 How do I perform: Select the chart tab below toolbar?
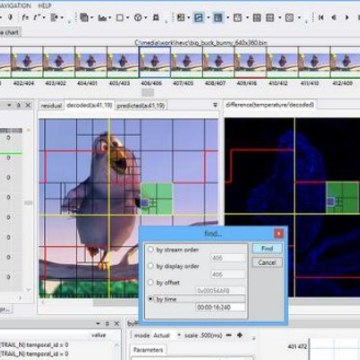point(10,32)
